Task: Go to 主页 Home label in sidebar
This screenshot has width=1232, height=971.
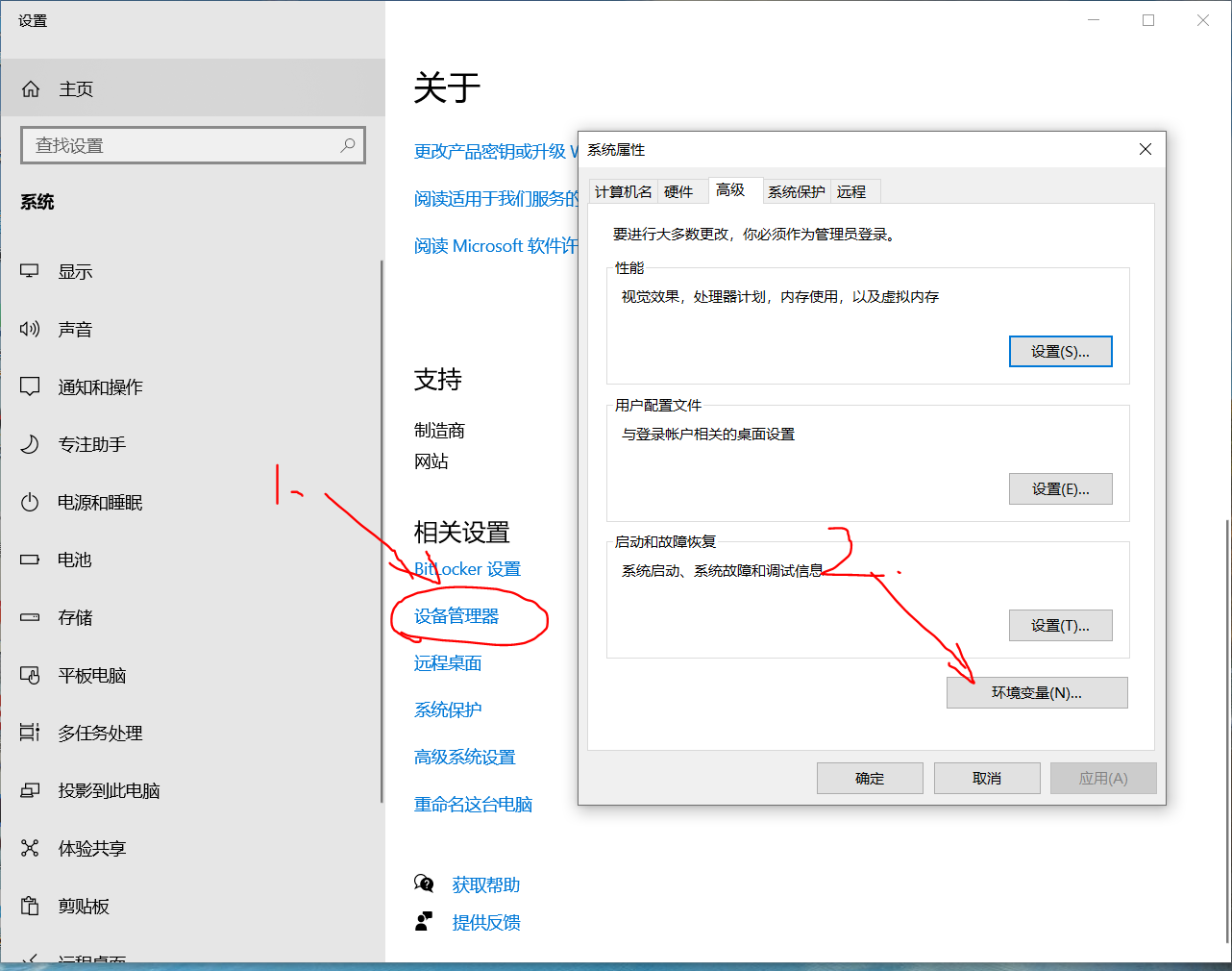Action: pyautogui.click(x=76, y=89)
